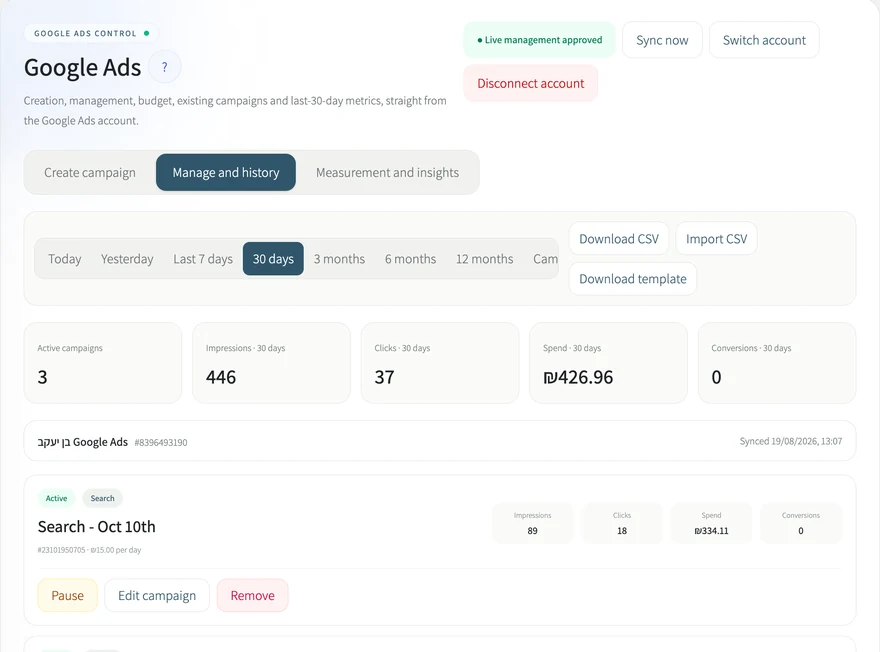Click the Synced 19/08/2026, 13:07 timestamp
The width and height of the screenshot is (880, 652).
pyautogui.click(x=790, y=442)
